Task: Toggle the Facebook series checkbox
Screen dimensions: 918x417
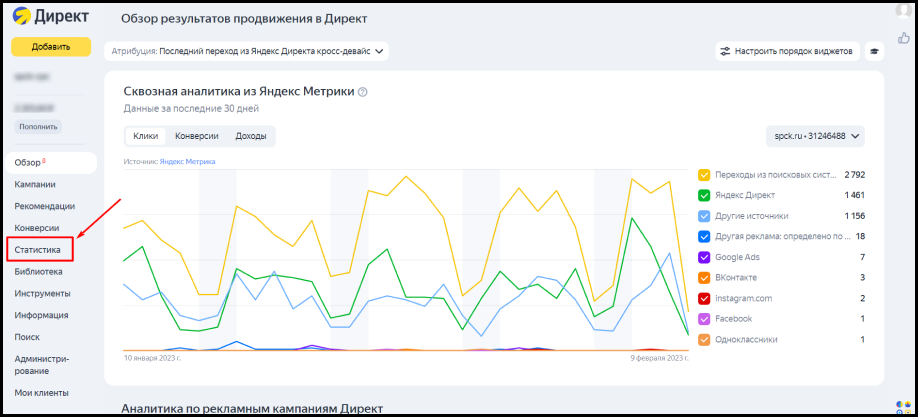Action: click(704, 319)
